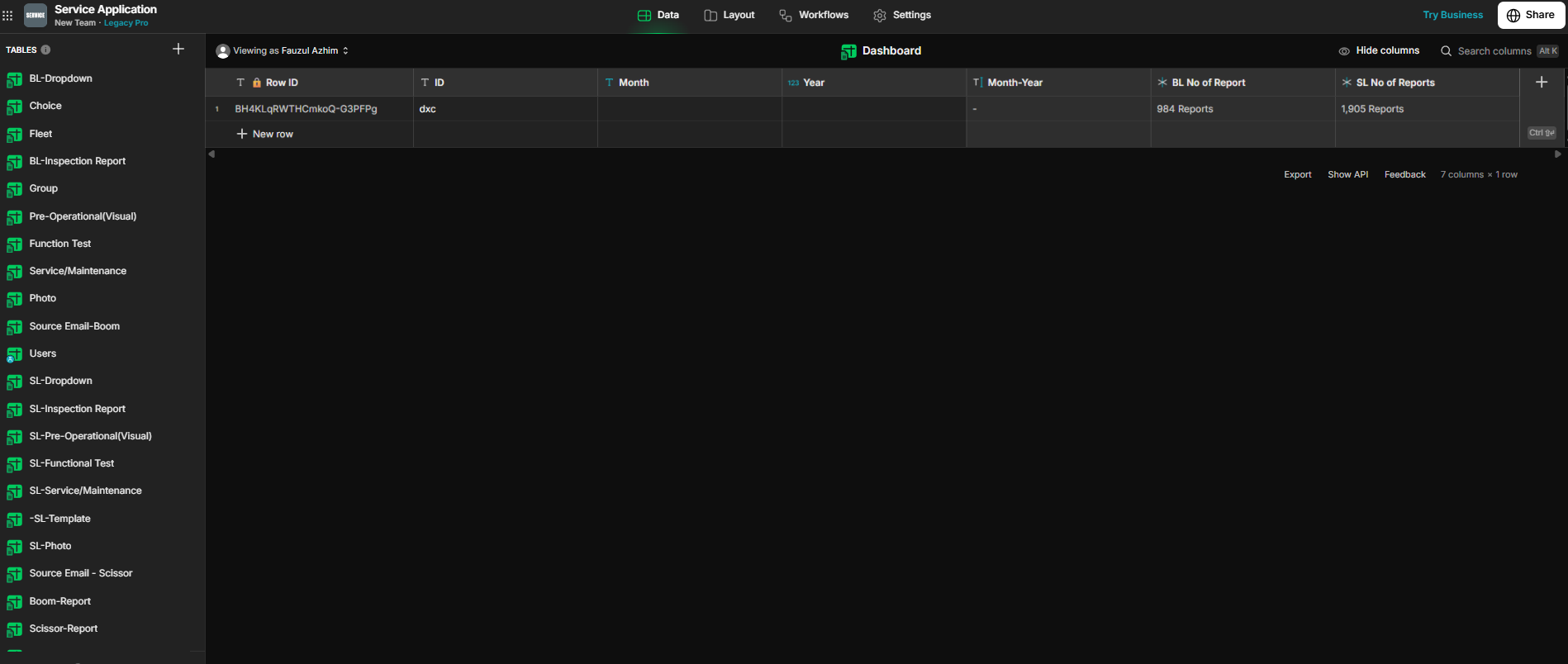The image size is (1568, 664).
Task: Click the scroll right arrow
Action: point(1558,154)
